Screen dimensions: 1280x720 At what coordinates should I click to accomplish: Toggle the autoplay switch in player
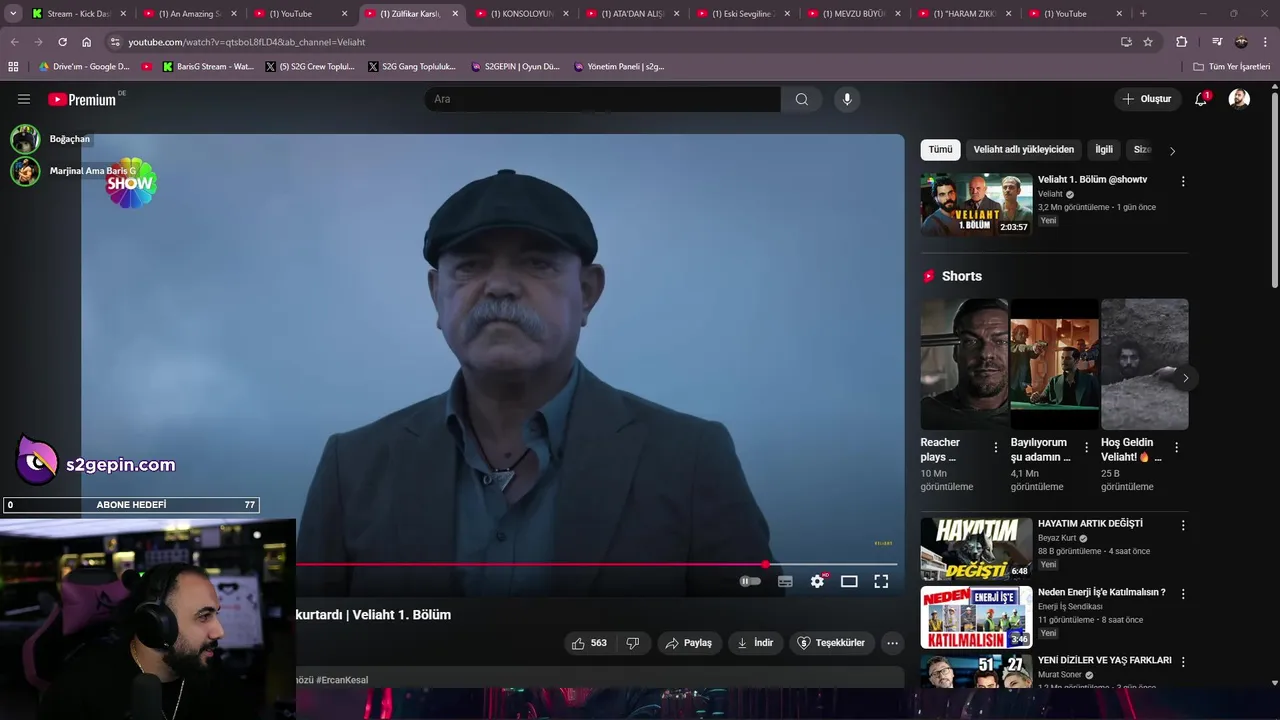(x=750, y=581)
